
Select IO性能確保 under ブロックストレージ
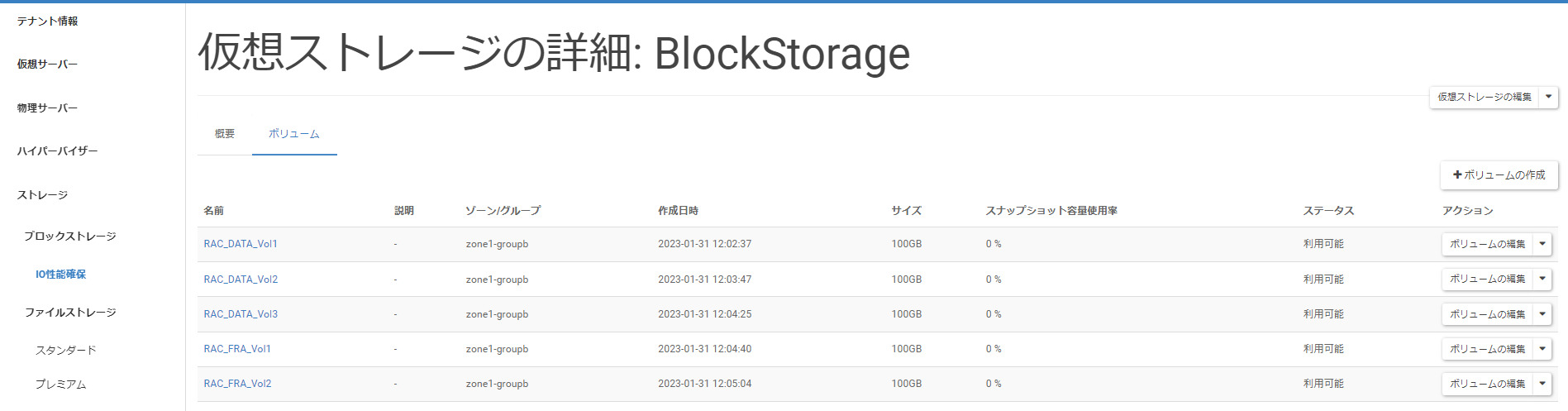60,275
